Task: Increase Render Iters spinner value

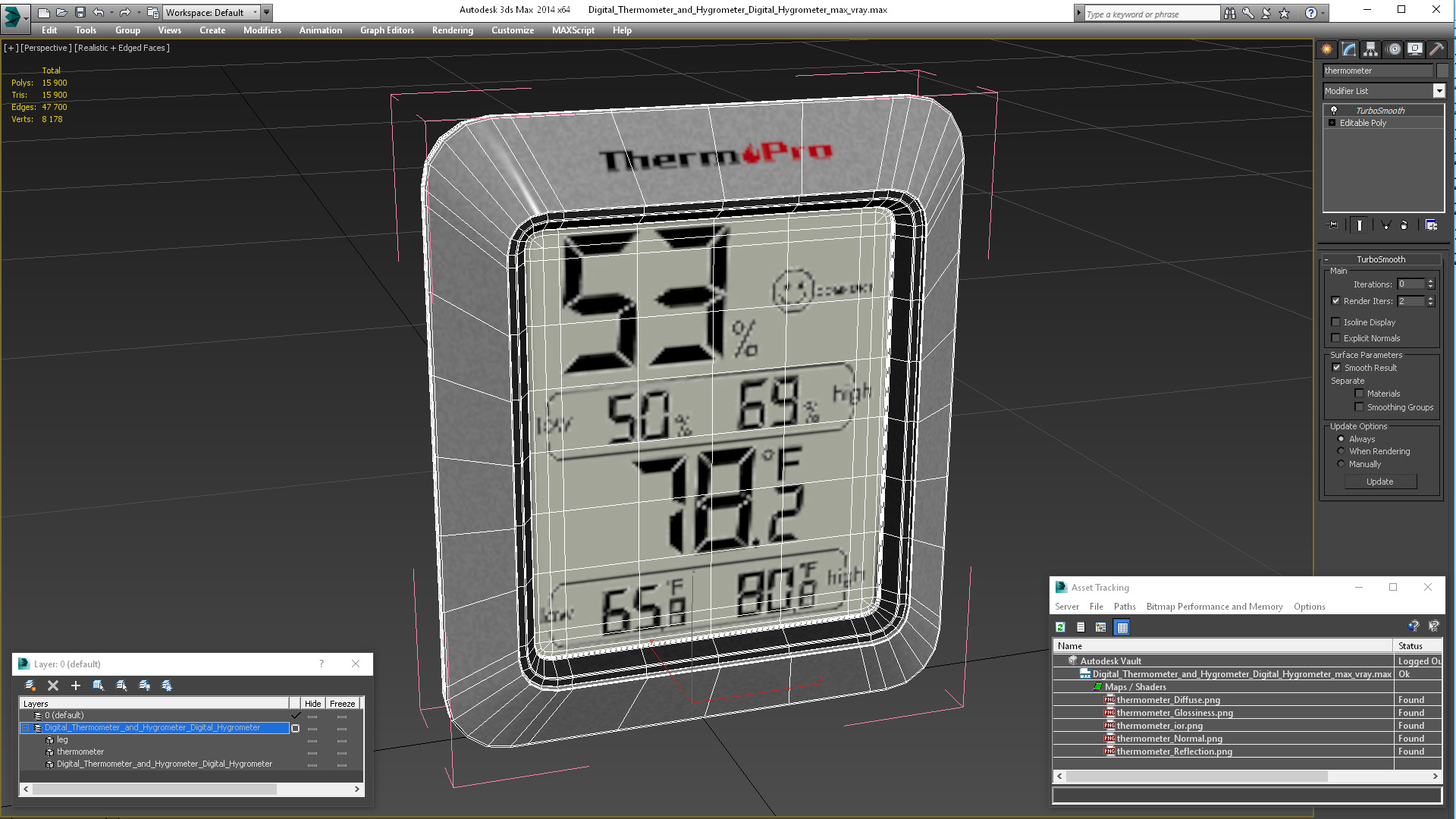Action: pyautogui.click(x=1431, y=298)
